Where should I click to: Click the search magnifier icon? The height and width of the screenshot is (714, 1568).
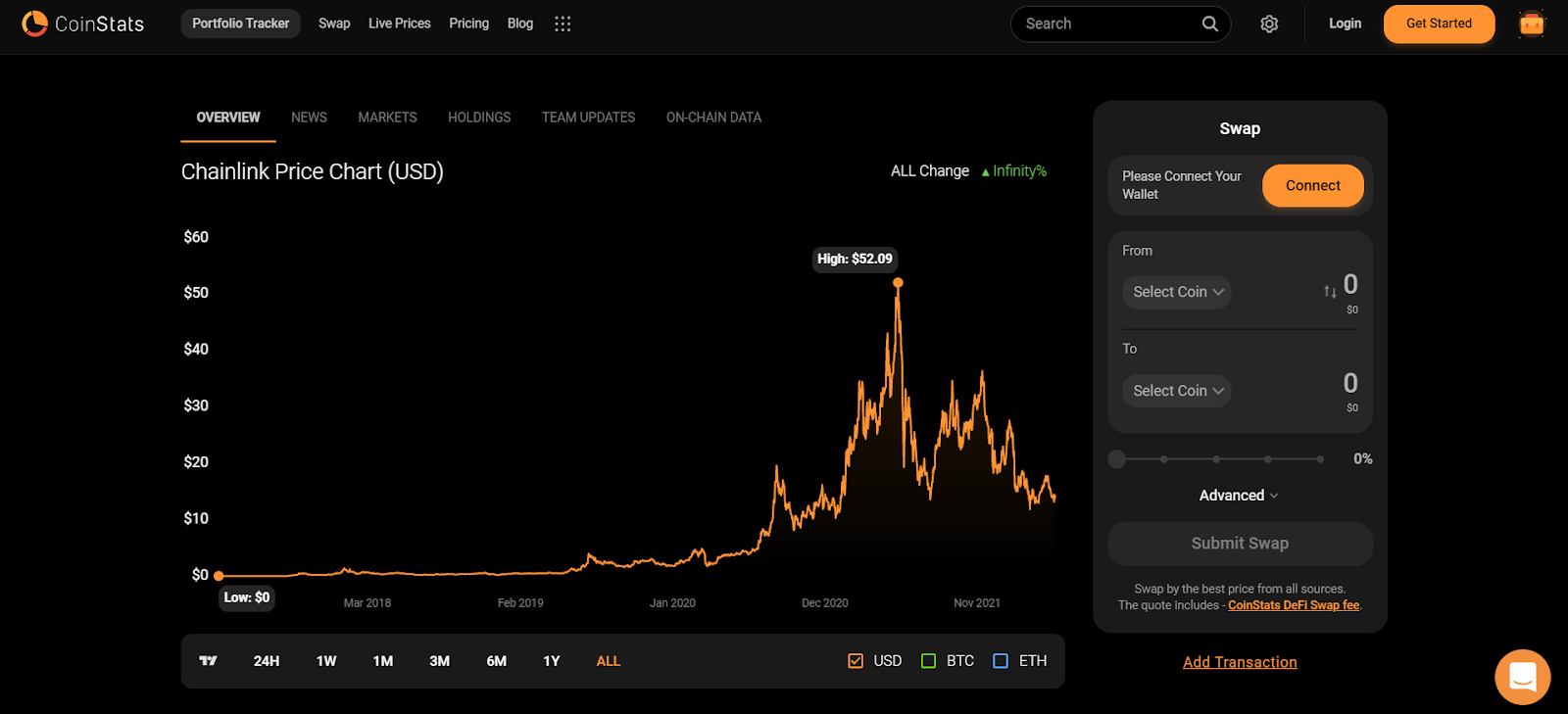pyautogui.click(x=1210, y=24)
